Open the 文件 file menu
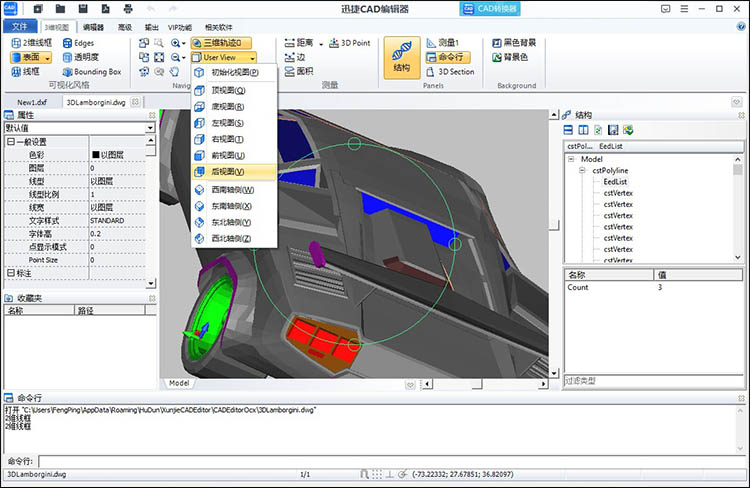 [x=20, y=27]
